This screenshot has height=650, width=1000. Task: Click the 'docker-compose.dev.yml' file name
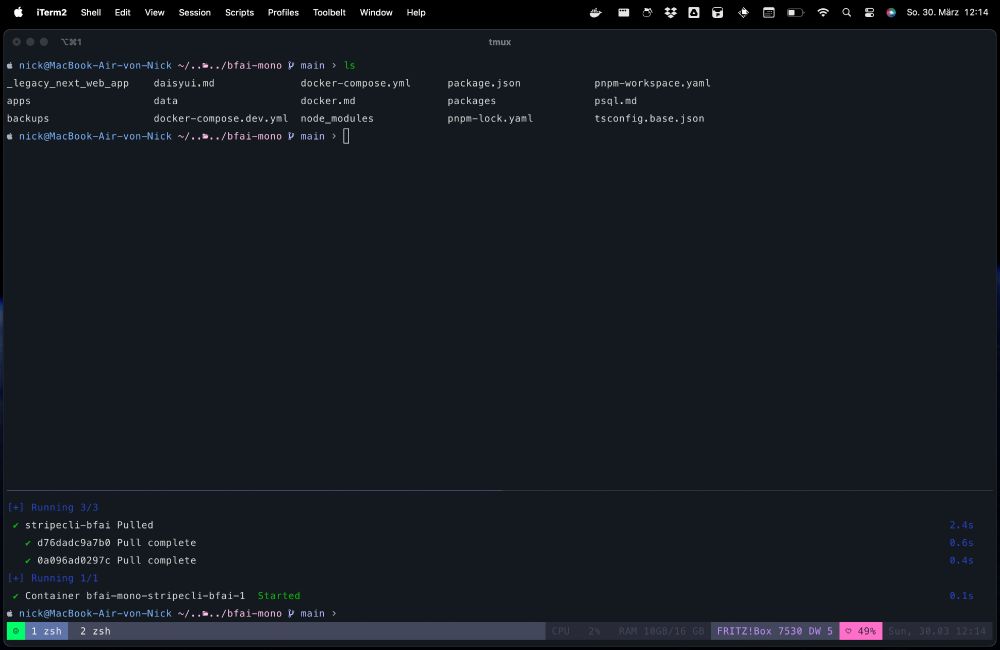[221, 119]
